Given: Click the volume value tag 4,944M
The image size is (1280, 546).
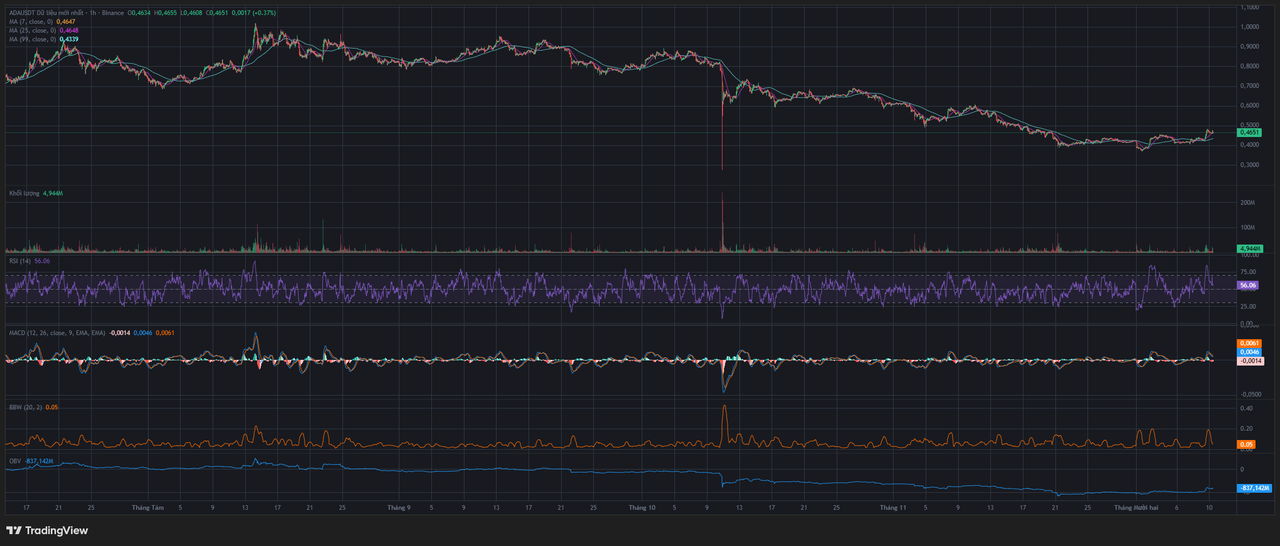Looking at the screenshot, I should pos(1250,248).
